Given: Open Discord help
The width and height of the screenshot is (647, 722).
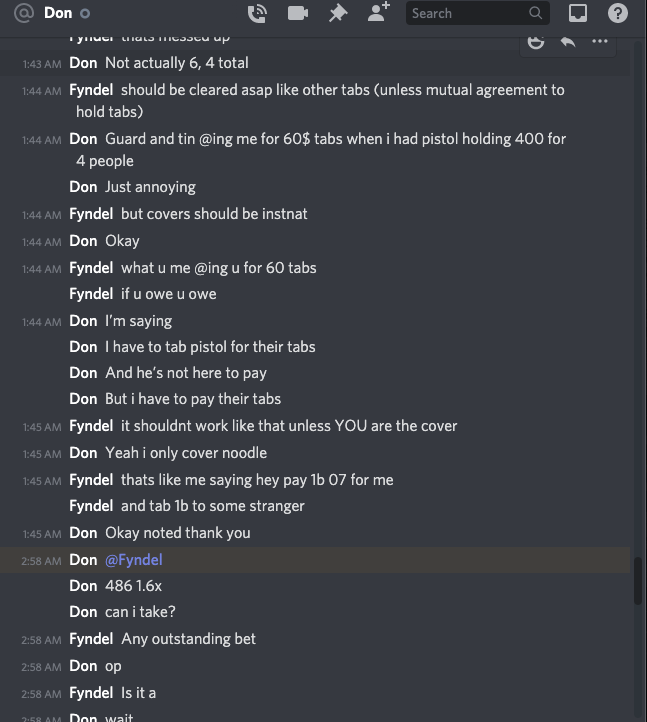Looking at the screenshot, I should coord(618,13).
